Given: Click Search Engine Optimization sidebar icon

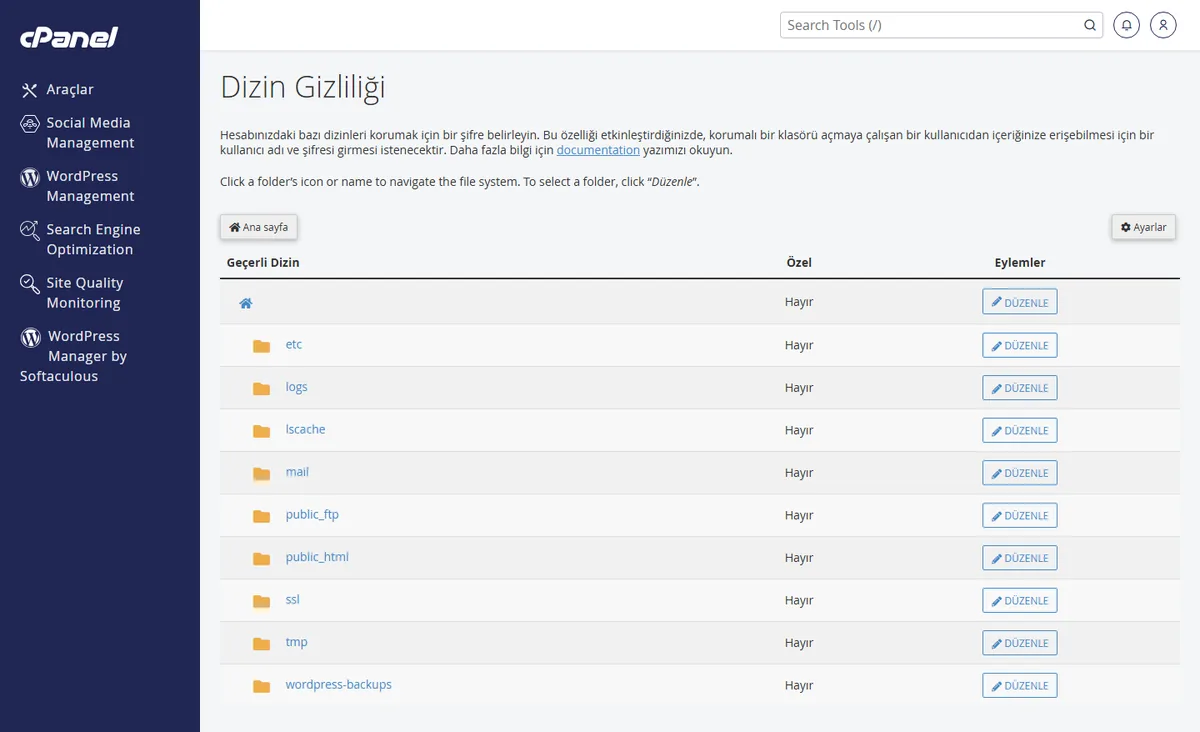Looking at the screenshot, I should tap(30, 230).
